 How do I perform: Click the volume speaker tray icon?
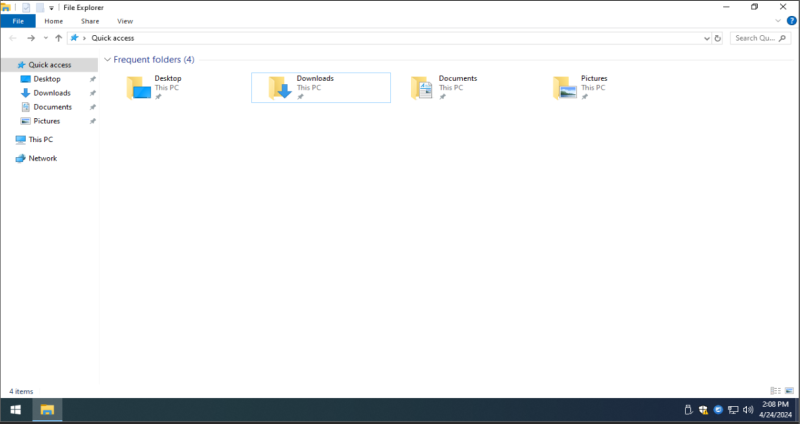coord(748,410)
